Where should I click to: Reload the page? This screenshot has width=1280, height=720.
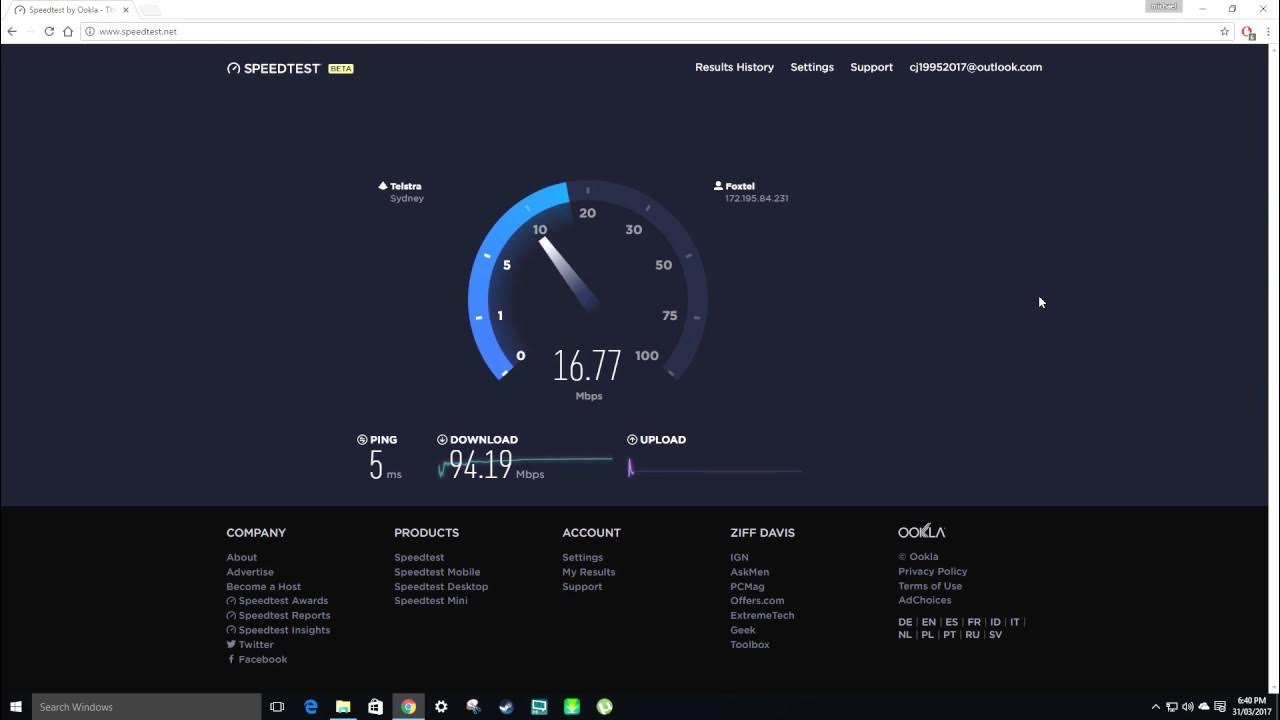click(49, 32)
